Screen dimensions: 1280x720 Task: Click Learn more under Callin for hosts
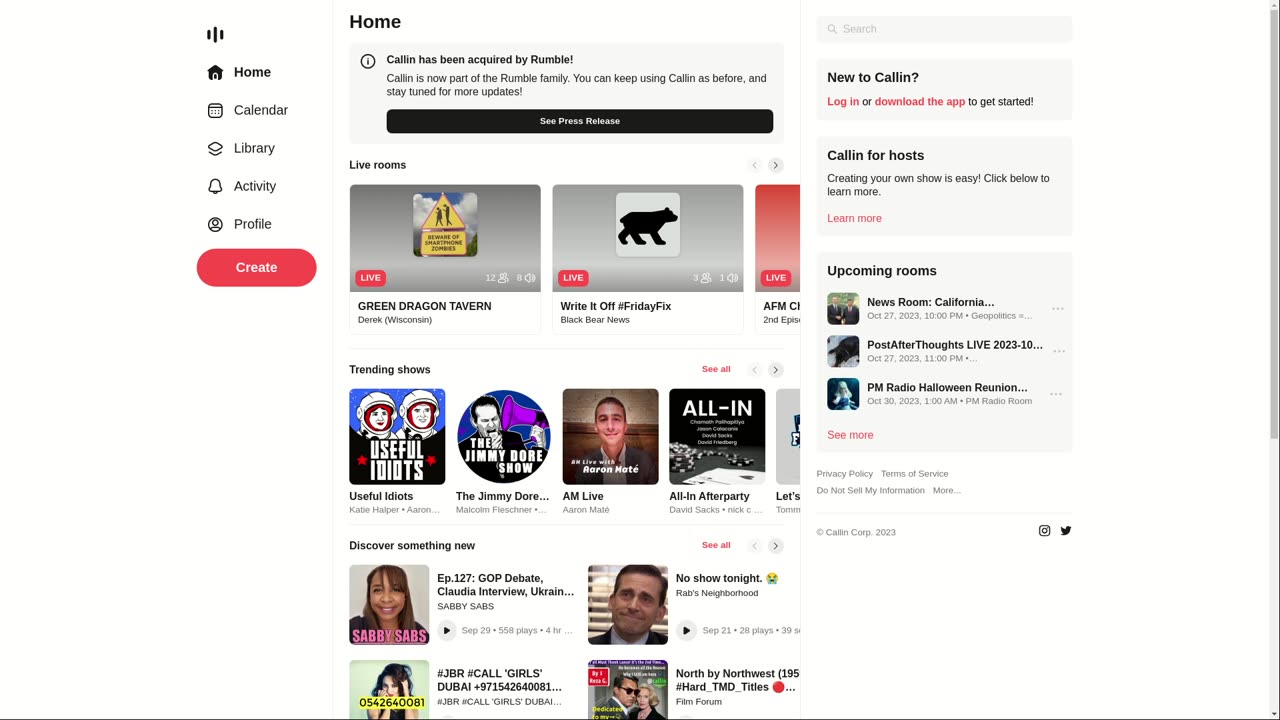[854, 219]
